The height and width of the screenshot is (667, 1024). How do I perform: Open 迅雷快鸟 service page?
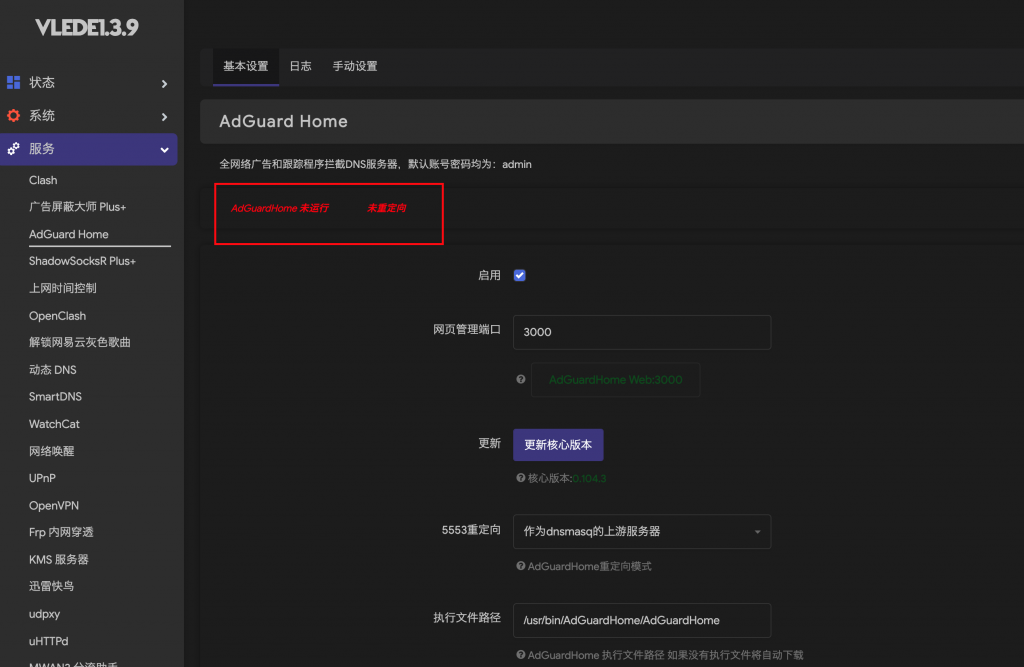coord(52,586)
